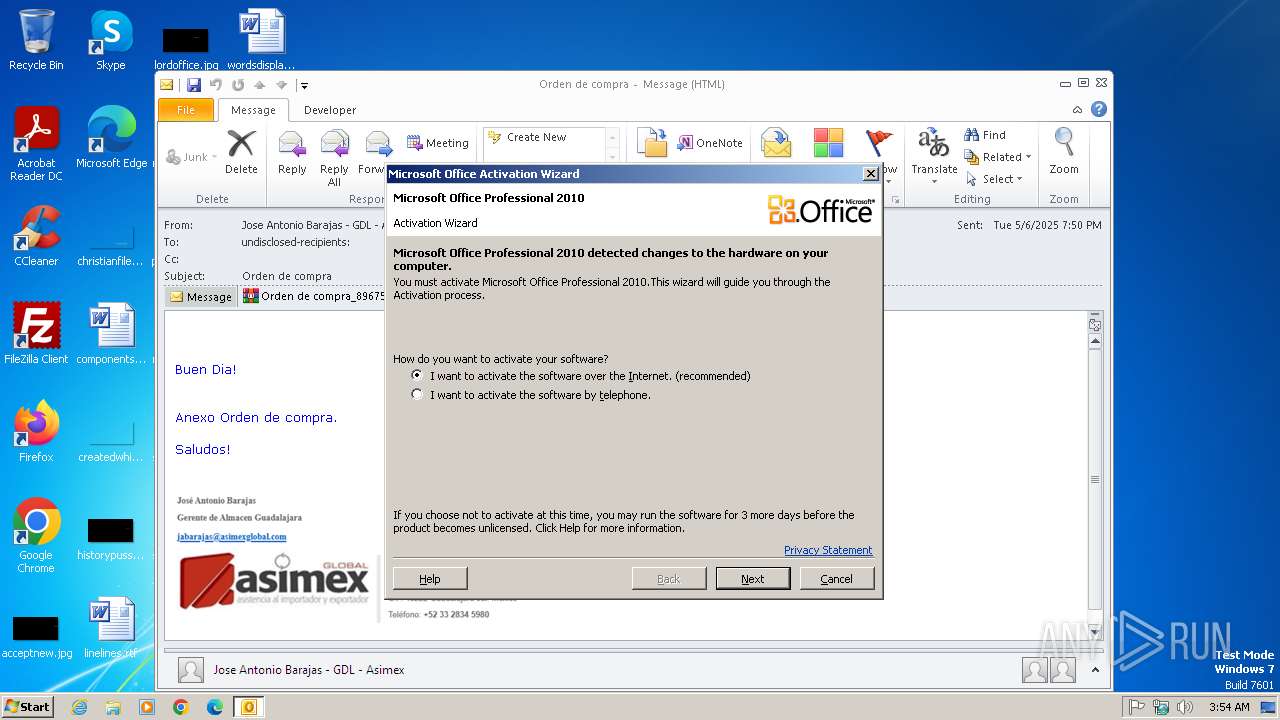Open FileZilla Client desktop shortcut

click(36, 333)
